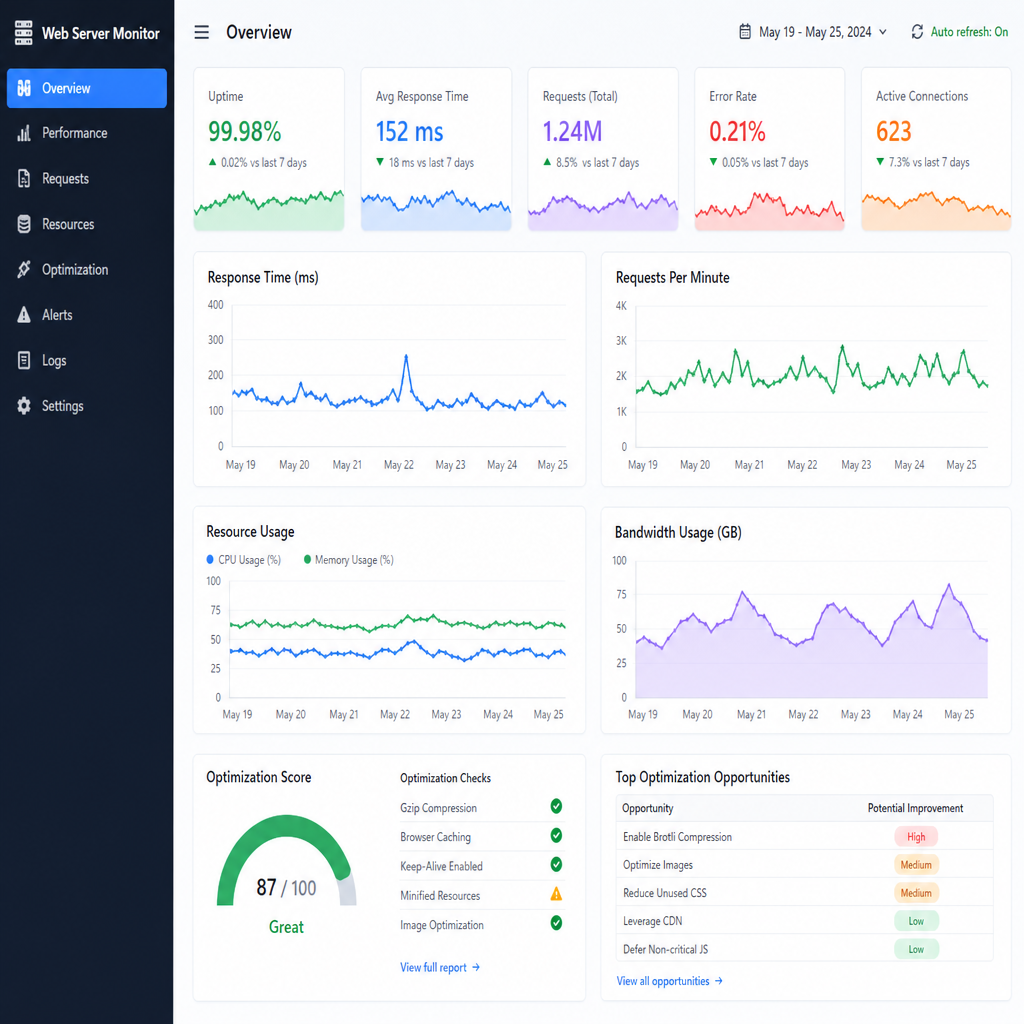Image resolution: width=1024 pixels, height=1024 pixels.
Task: Click the Optimization rocket icon
Action: tap(24, 269)
